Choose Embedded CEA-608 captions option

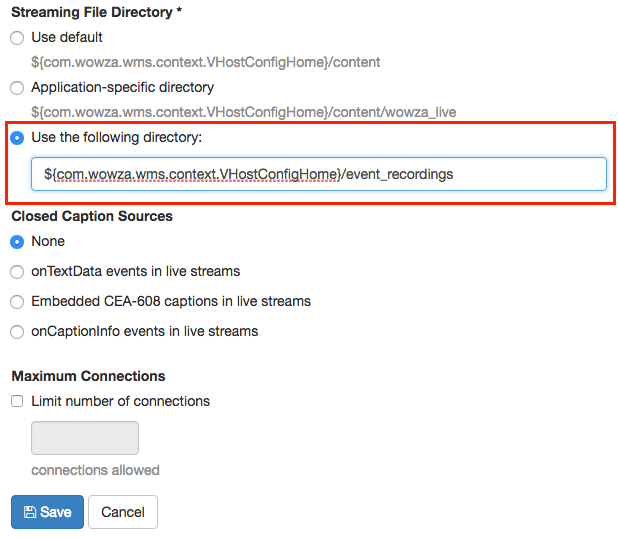pyautogui.click(x=17, y=302)
